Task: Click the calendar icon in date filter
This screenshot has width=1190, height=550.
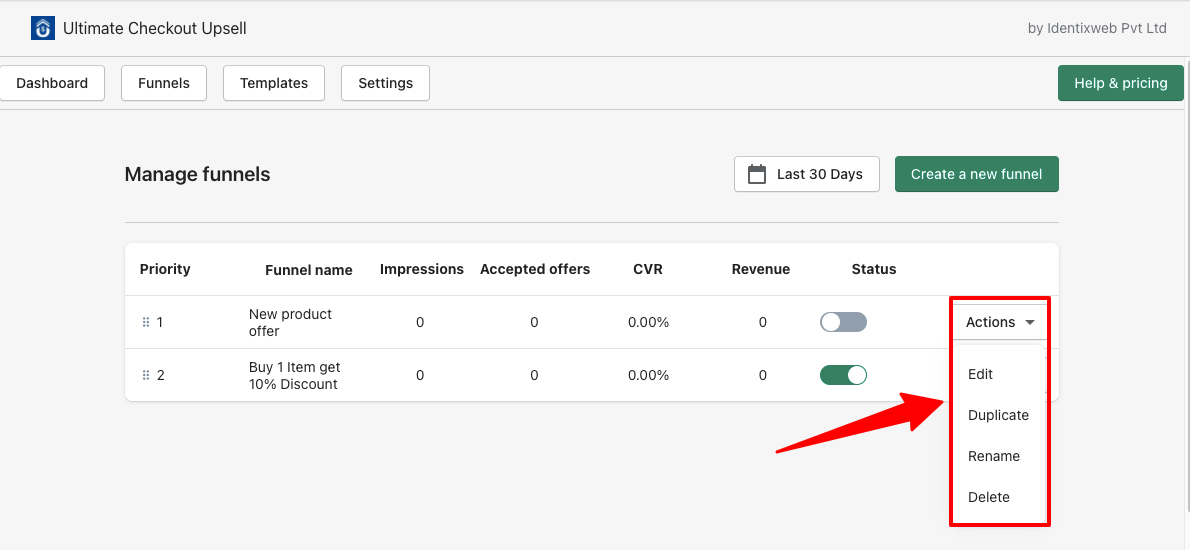Action: (757, 174)
